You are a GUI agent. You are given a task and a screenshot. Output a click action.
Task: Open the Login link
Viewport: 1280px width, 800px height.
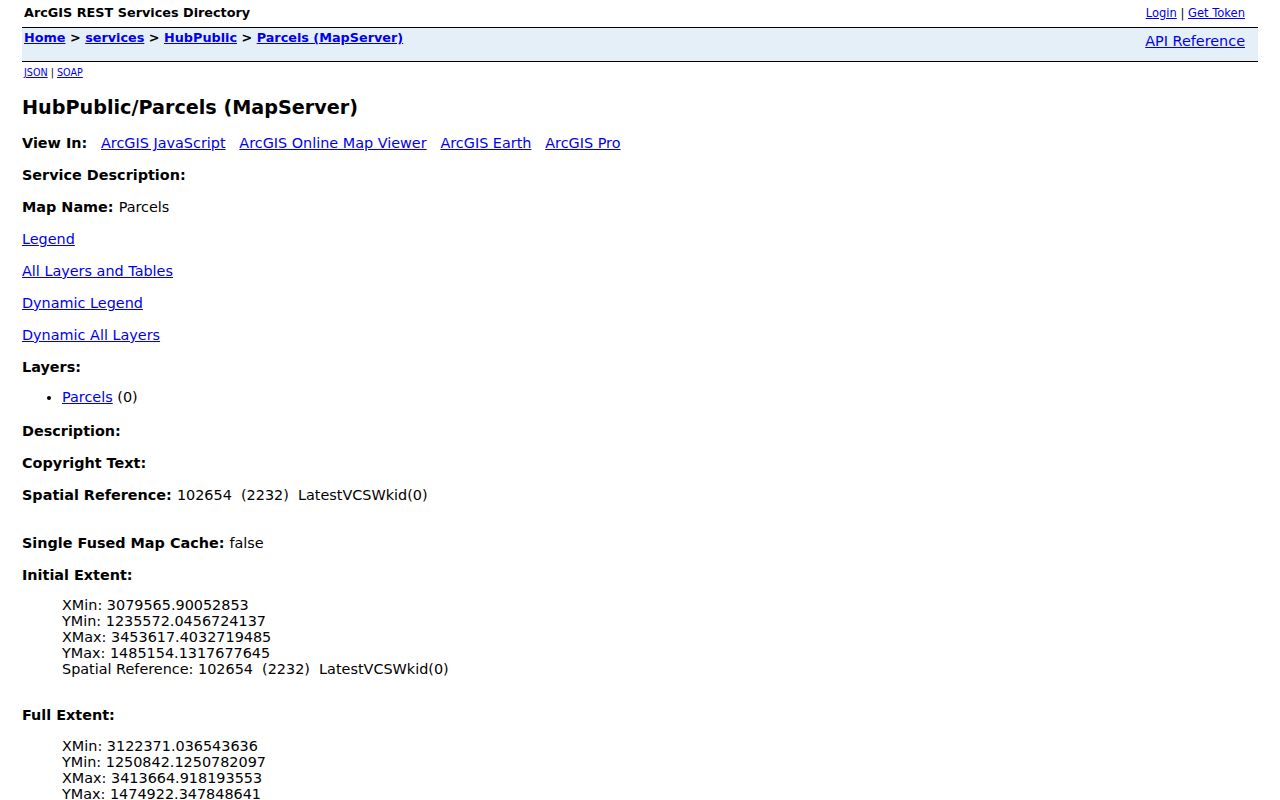click(1161, 13)
